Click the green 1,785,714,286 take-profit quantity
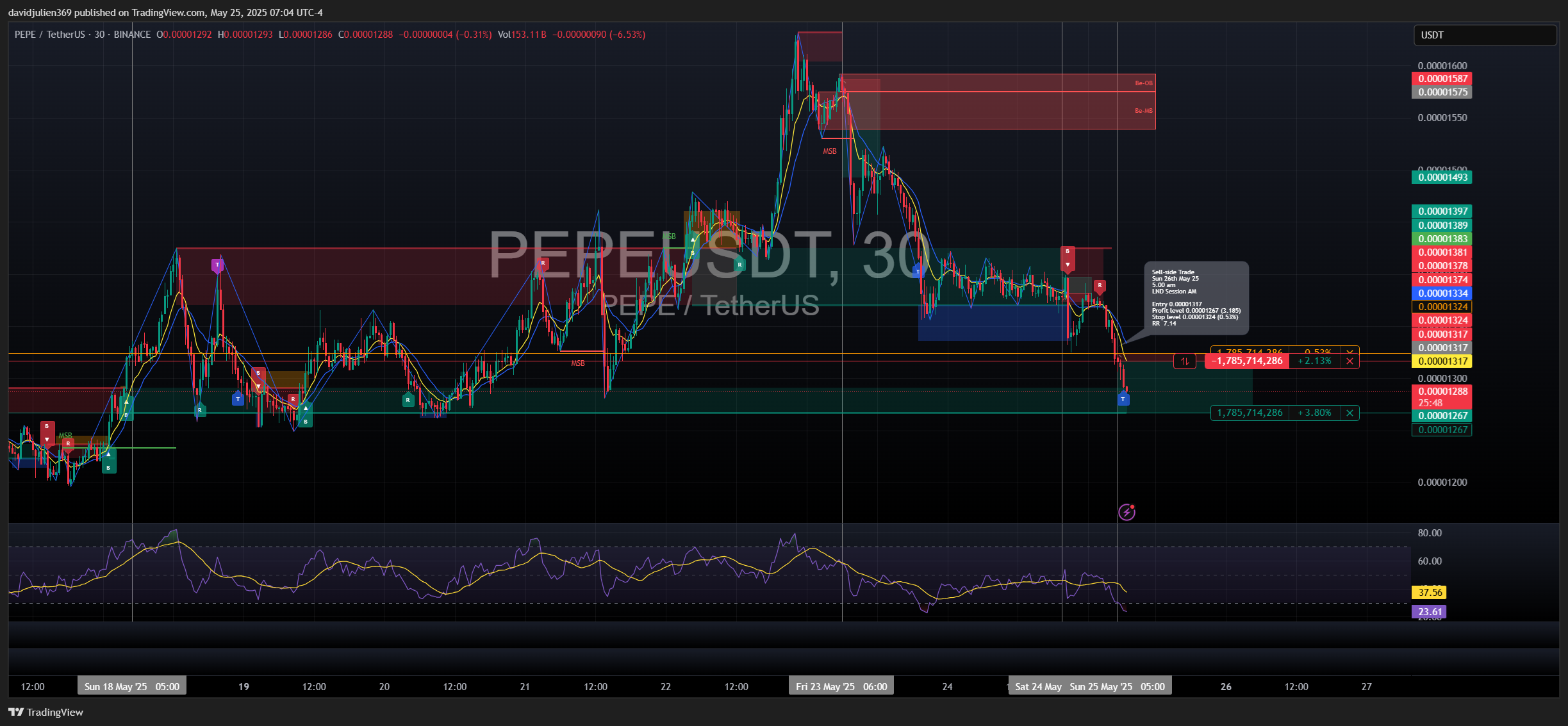Image resolution: width=1568 pixels, height=726 pixels. pyautogui.click(x=1250, y=413)
